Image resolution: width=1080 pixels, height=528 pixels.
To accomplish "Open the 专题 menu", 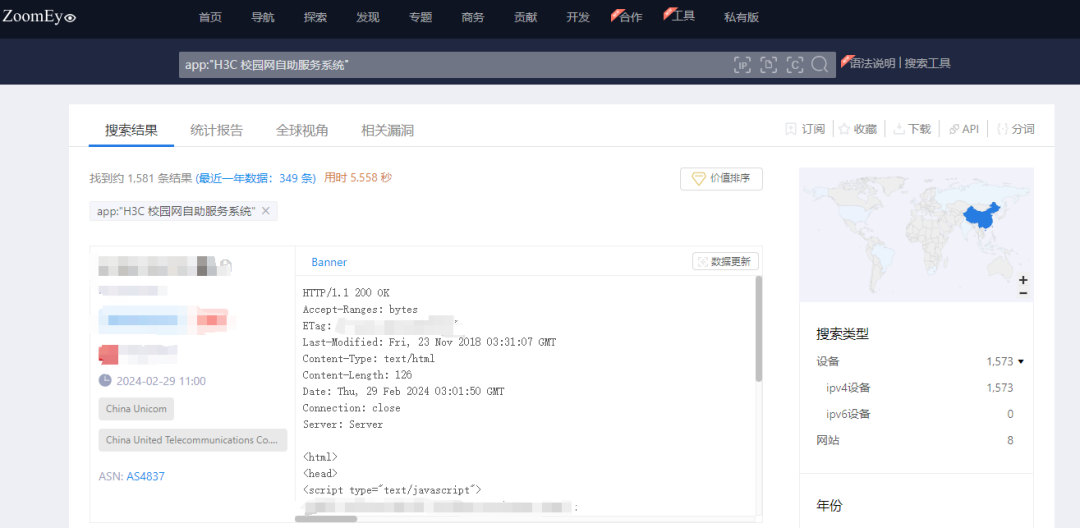I will [420, 18].
